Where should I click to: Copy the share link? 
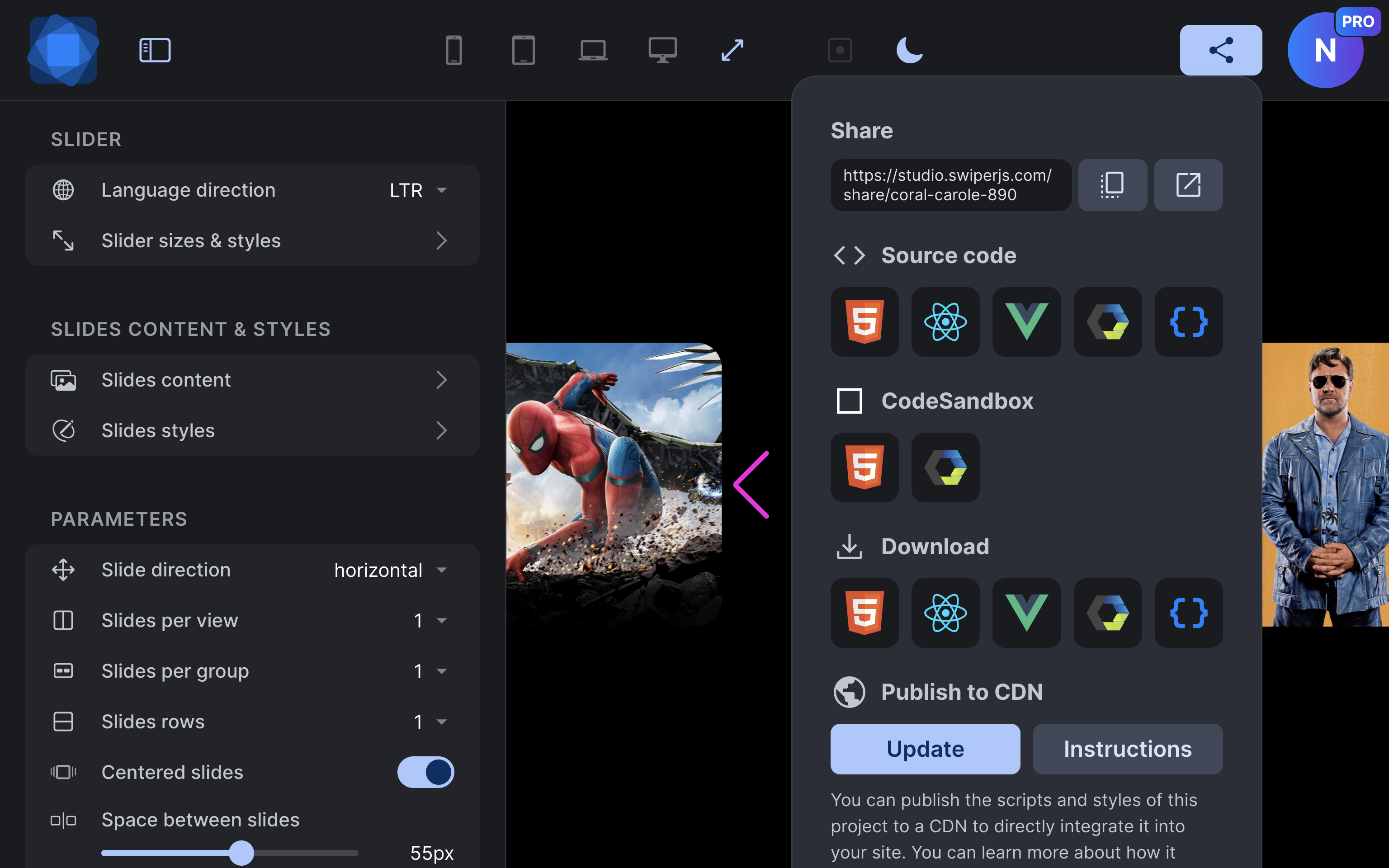tap(1112, 185)
